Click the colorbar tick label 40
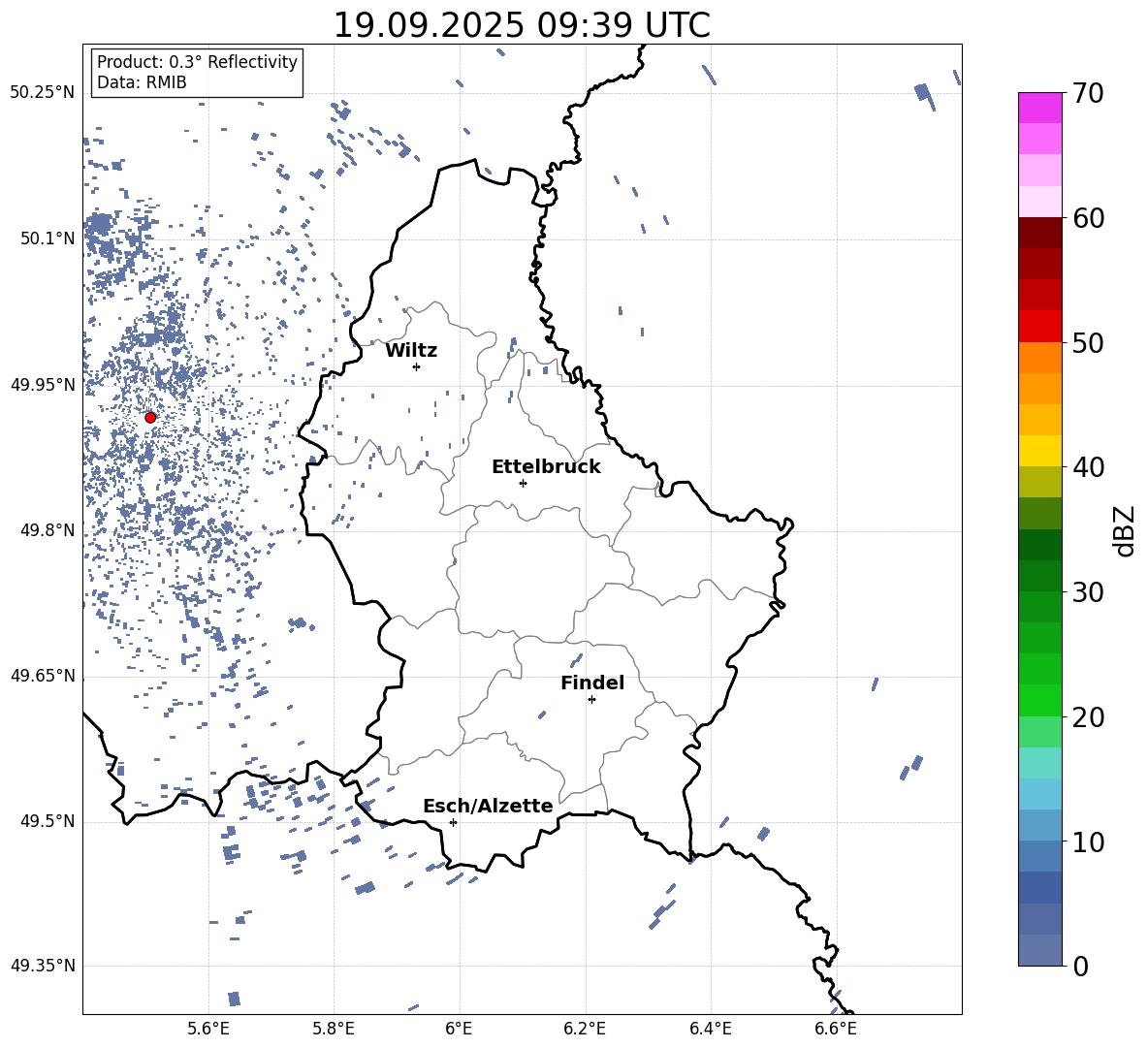Screen dimensions: 1148x1048 pos(1088,467)
